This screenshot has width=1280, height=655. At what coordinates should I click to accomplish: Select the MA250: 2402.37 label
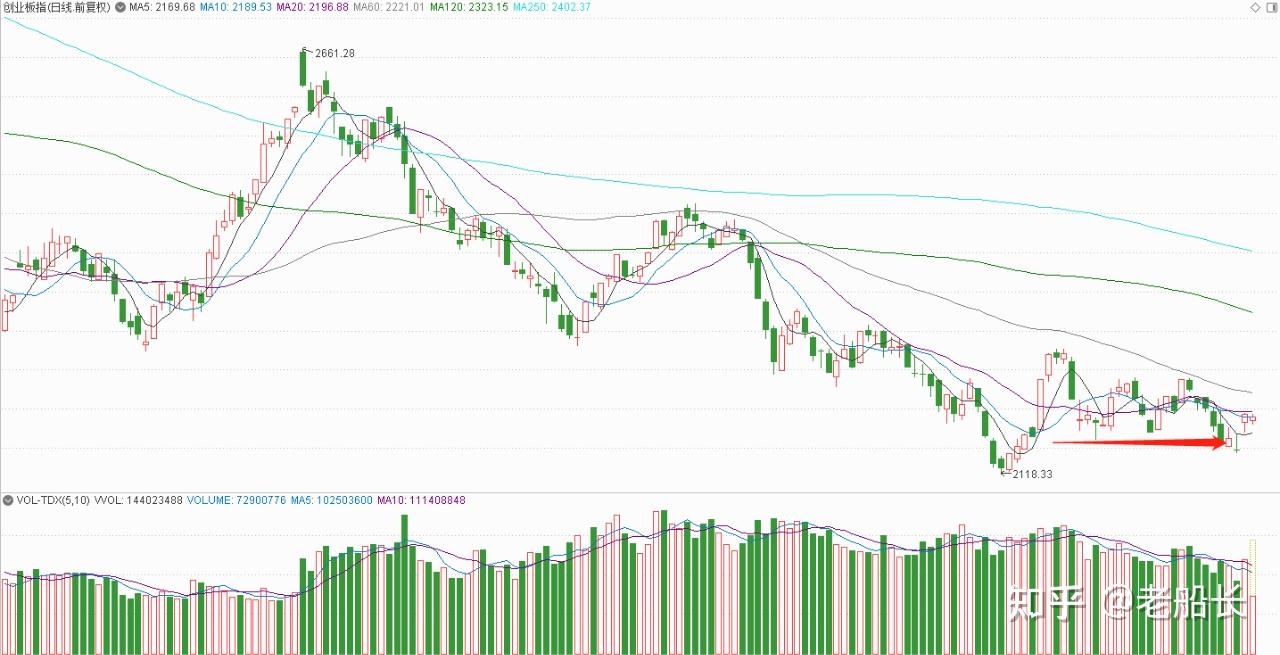pos(552,7)
